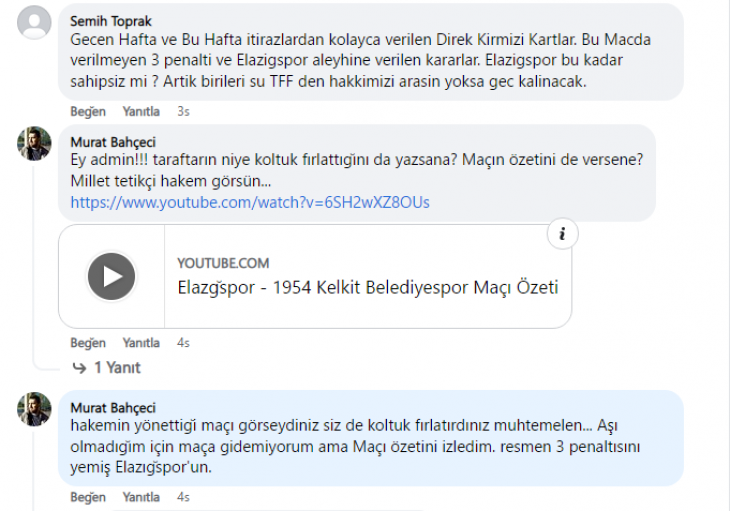Open the youtube.com/watch link
The image size is (730, 511).
point(250,202)
